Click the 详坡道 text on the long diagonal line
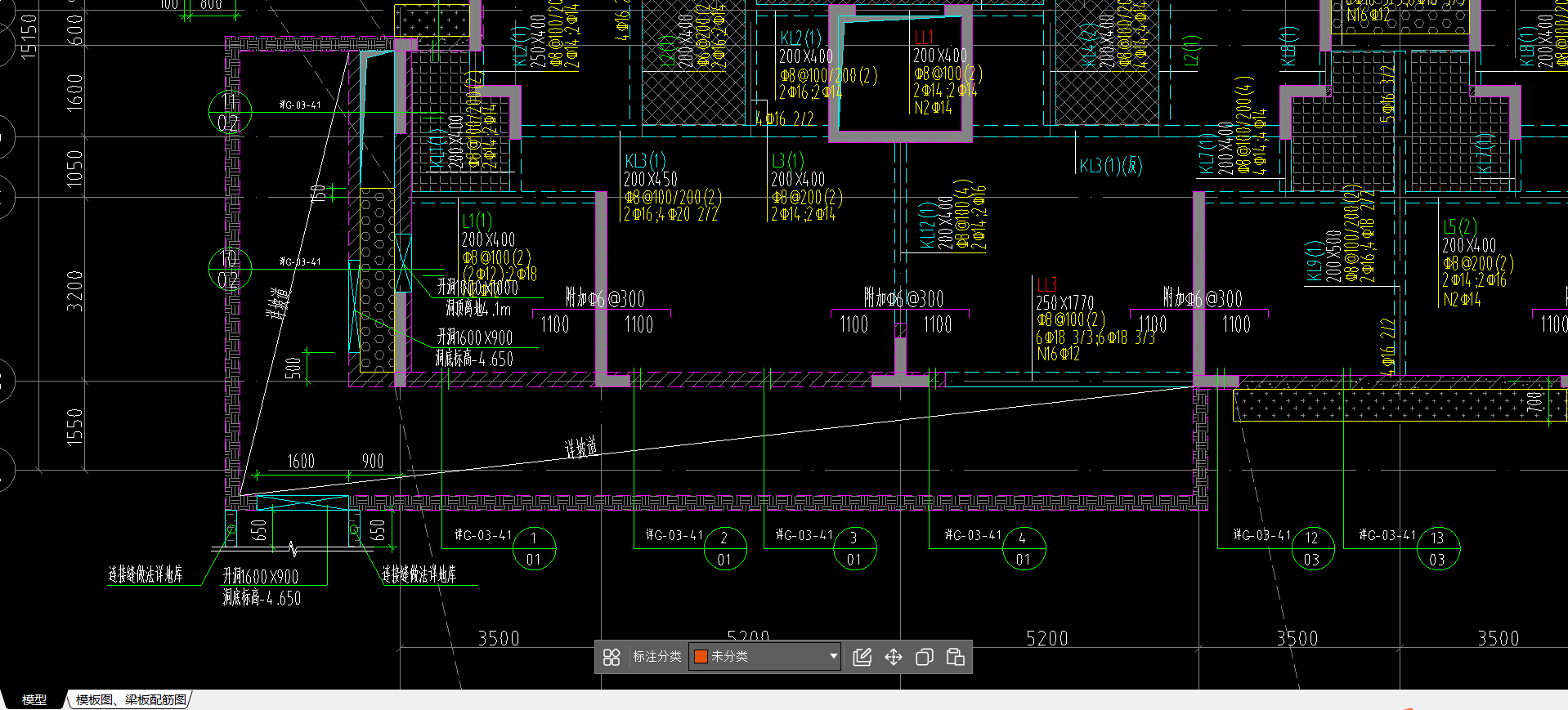The width and height of the screenshot is (1568, 710). tap(581, 448)
